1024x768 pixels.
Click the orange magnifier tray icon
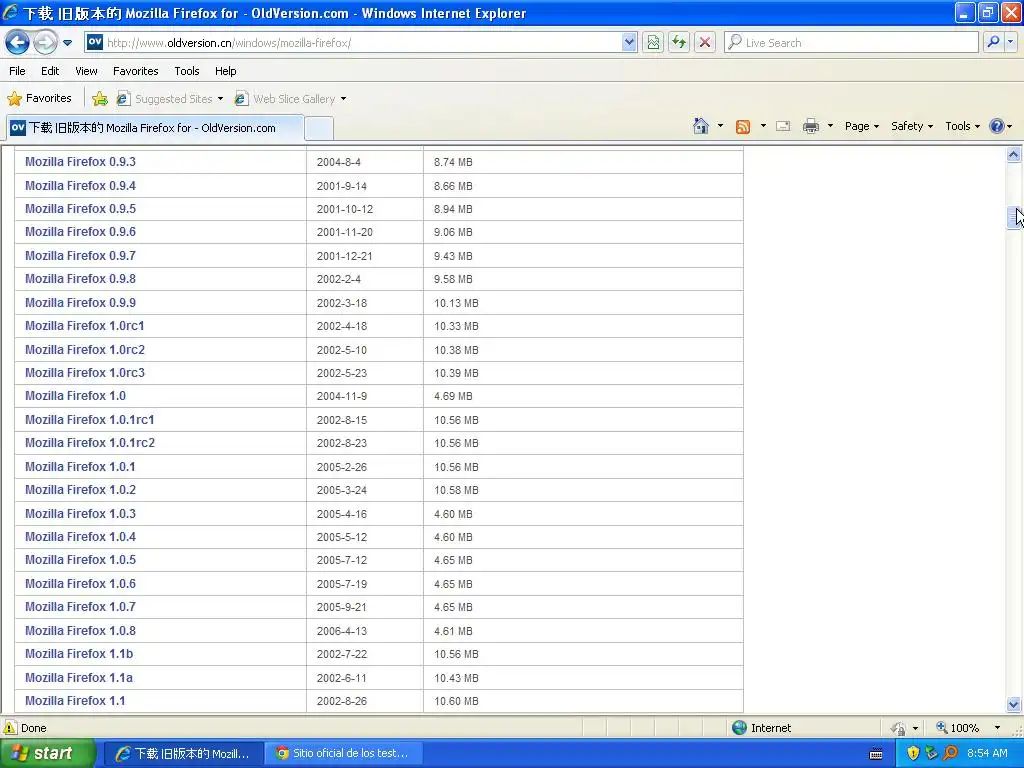tap(950, 754)
